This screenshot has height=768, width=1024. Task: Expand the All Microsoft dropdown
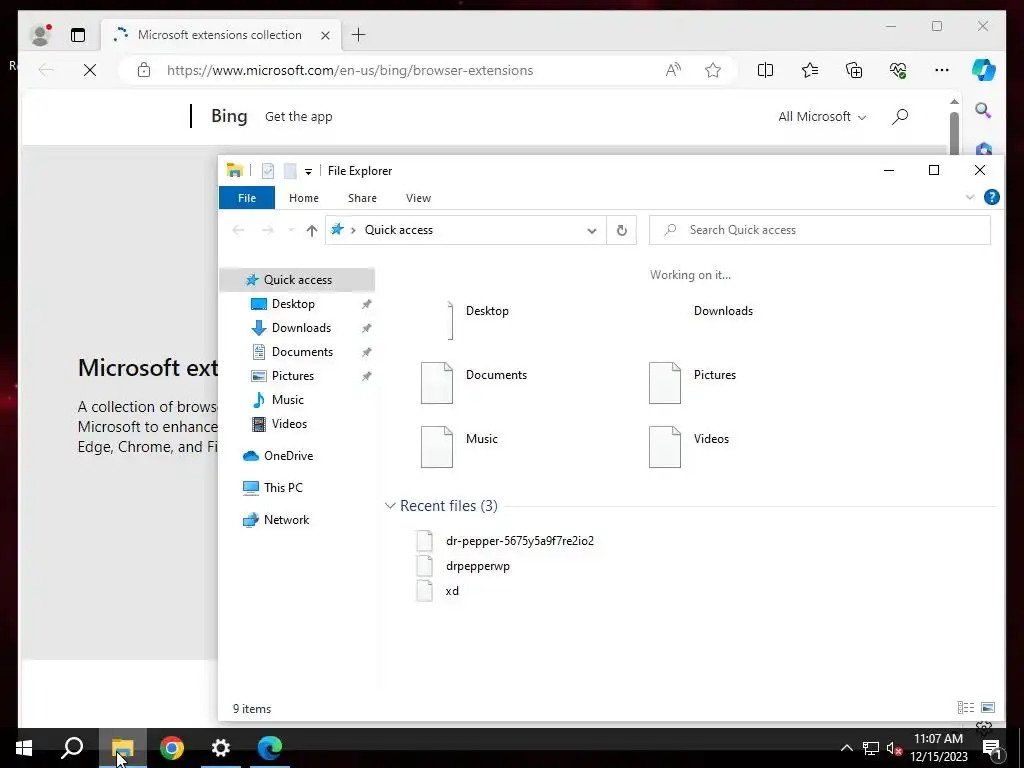[822, 116]
